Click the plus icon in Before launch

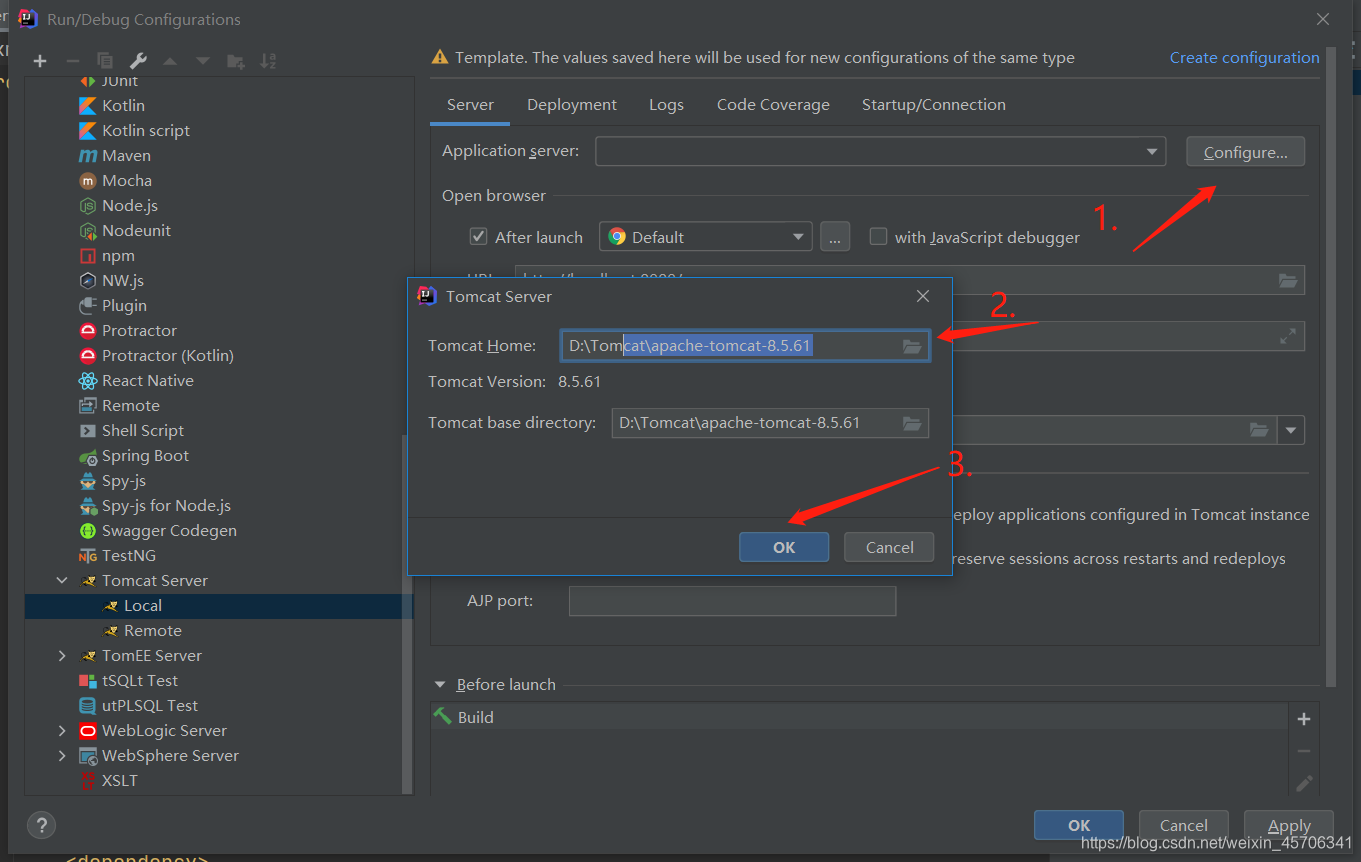click(1303, 719)
